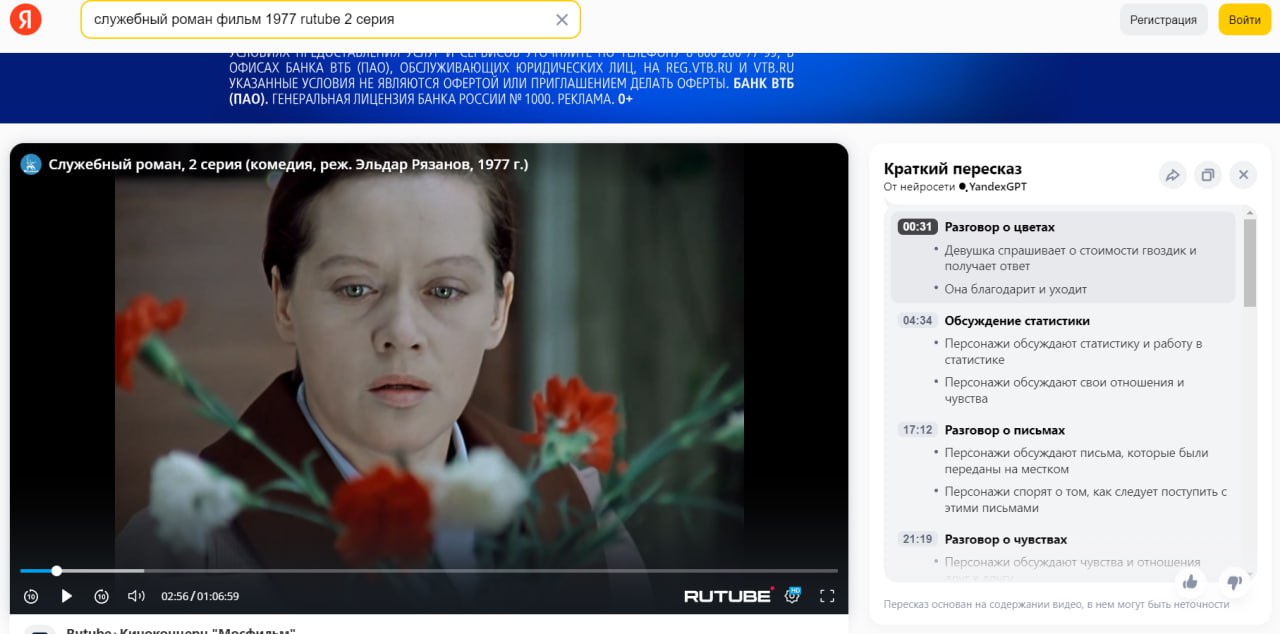
Task: Like the summary with thumbs up
Action: pos(1190,581)
